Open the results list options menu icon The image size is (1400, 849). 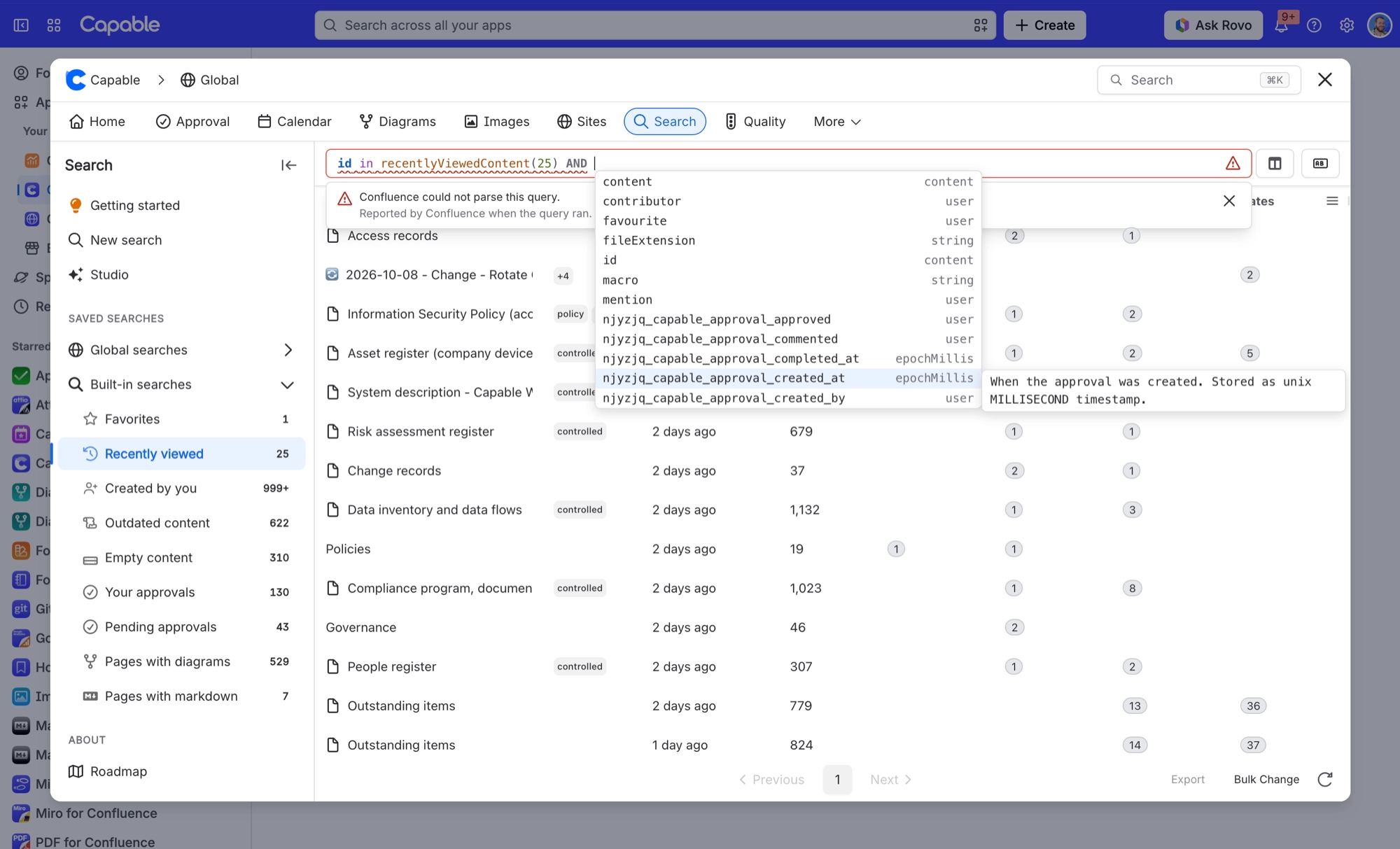[1332, 201]
